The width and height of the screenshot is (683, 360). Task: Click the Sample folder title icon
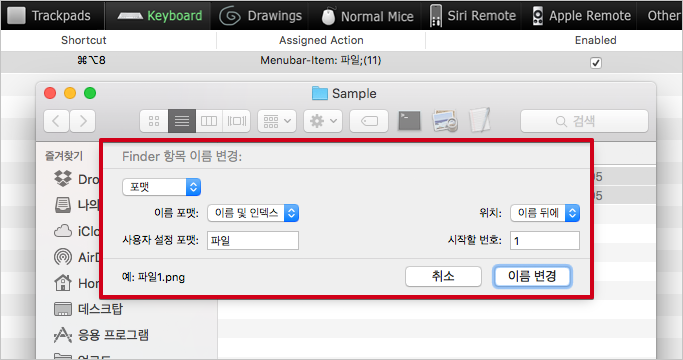point(319,93)
